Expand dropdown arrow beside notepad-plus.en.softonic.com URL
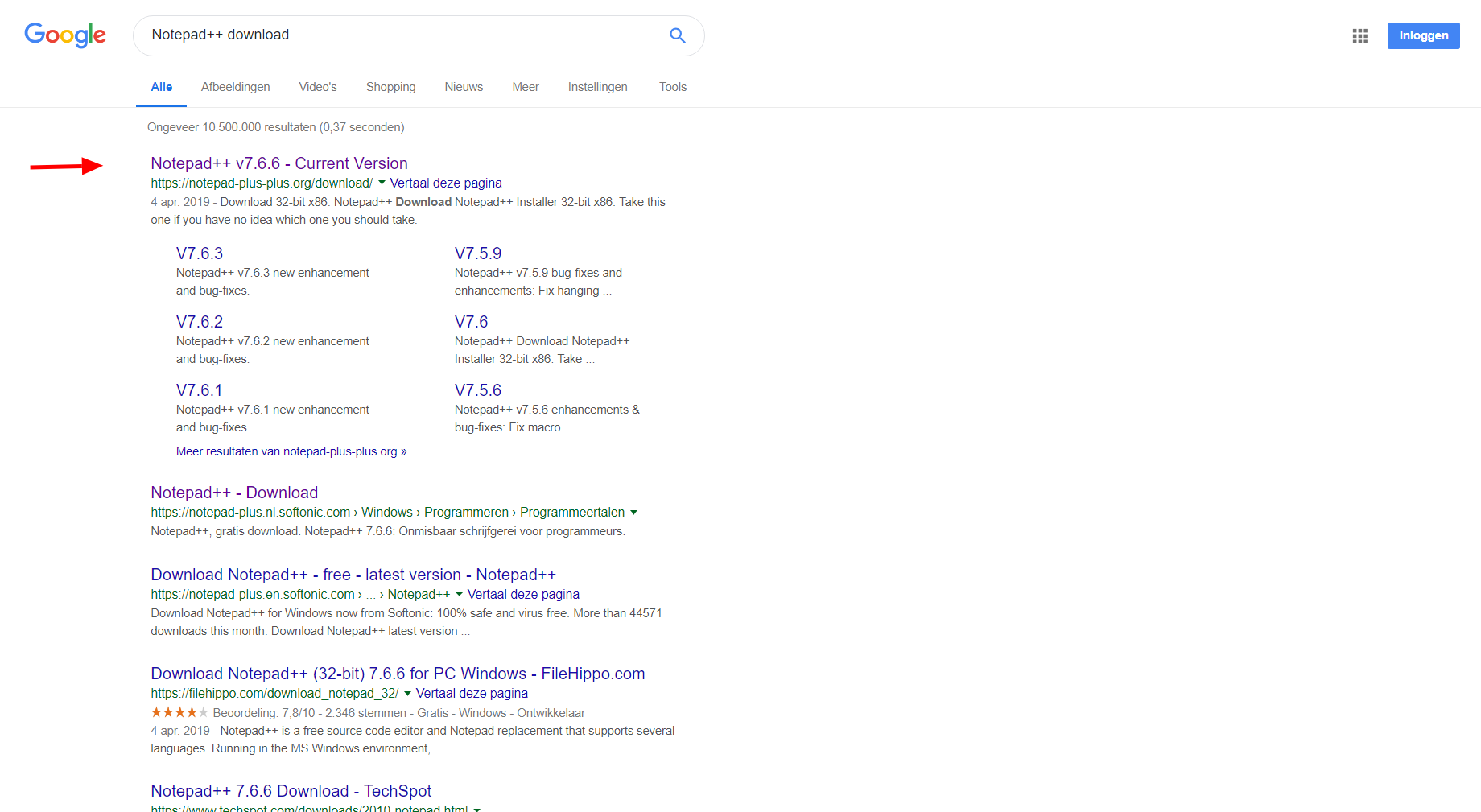The height and width of the screenshot is (812, 1481). click(459, 594)
